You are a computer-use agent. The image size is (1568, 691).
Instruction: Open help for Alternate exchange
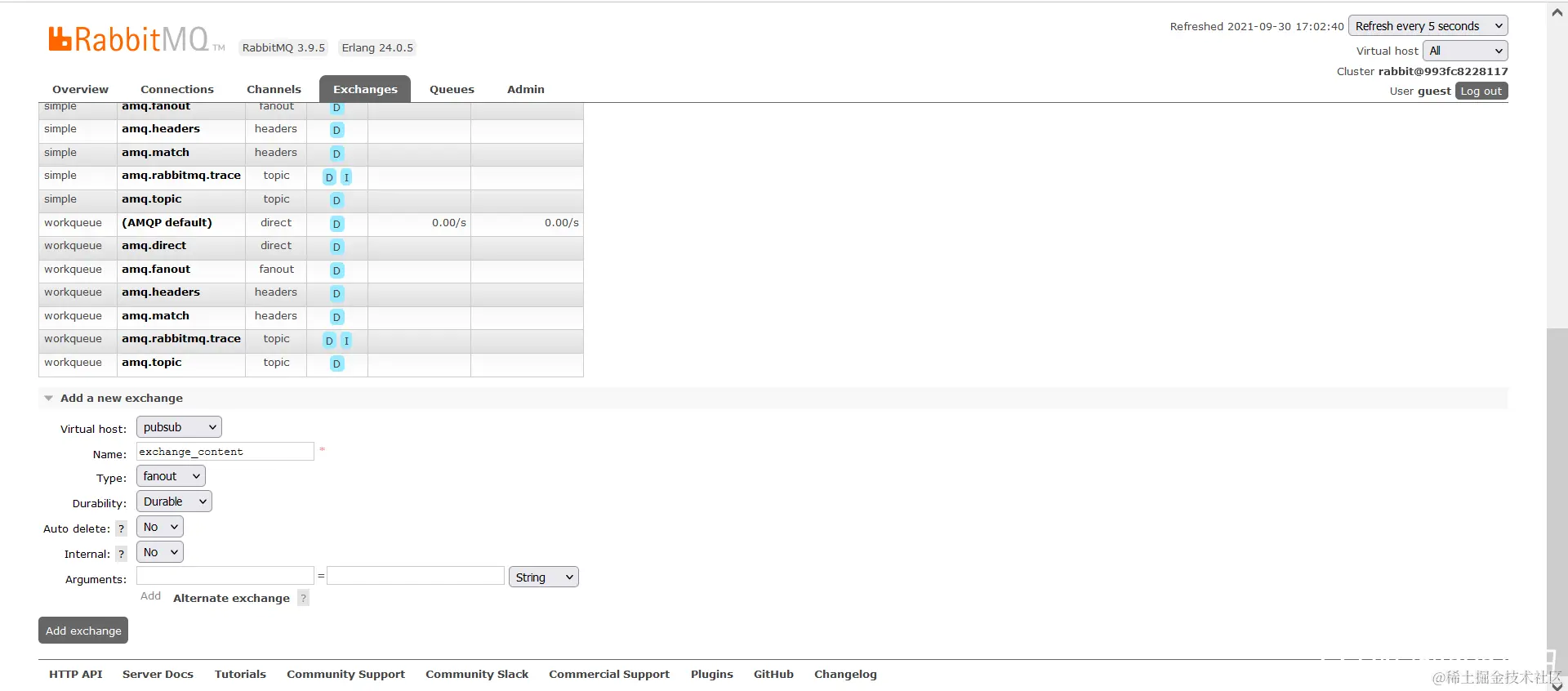[303, 598]
